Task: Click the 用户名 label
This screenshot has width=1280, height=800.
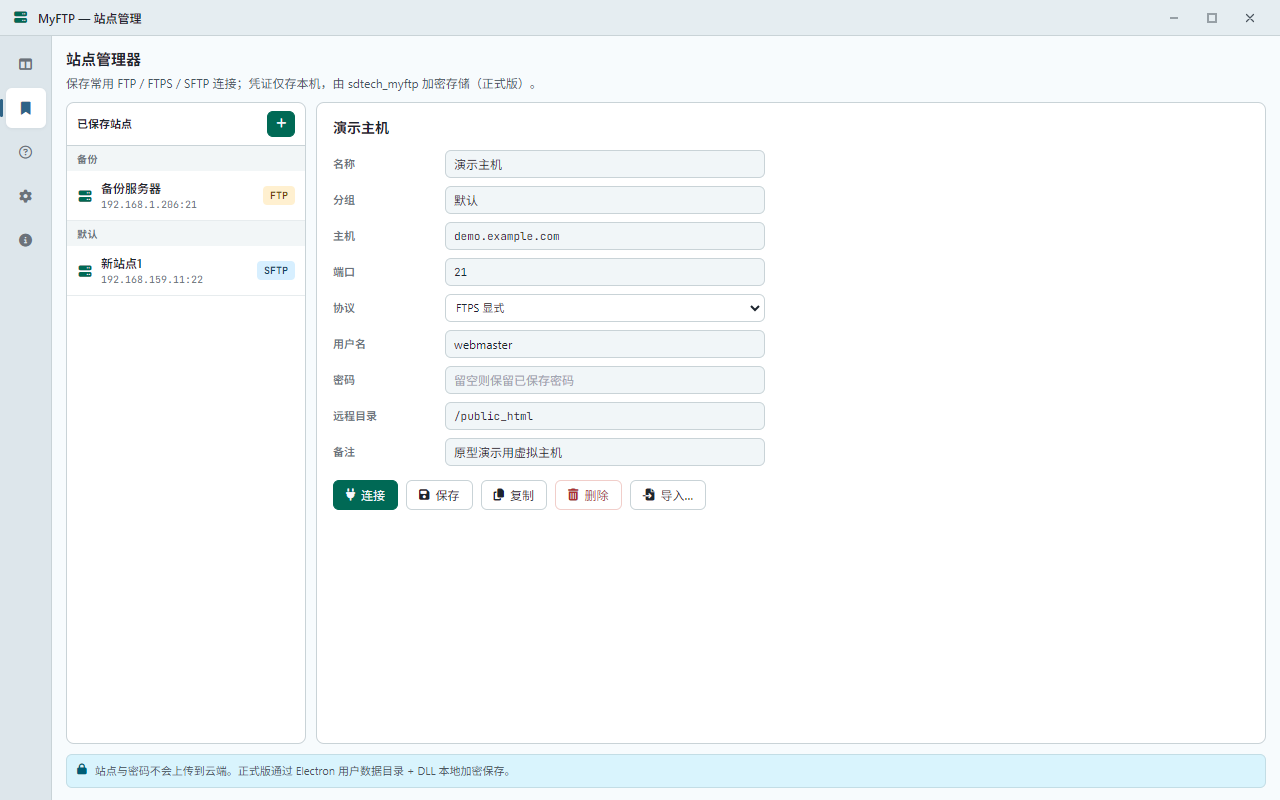Action: [x=349, y=344]
